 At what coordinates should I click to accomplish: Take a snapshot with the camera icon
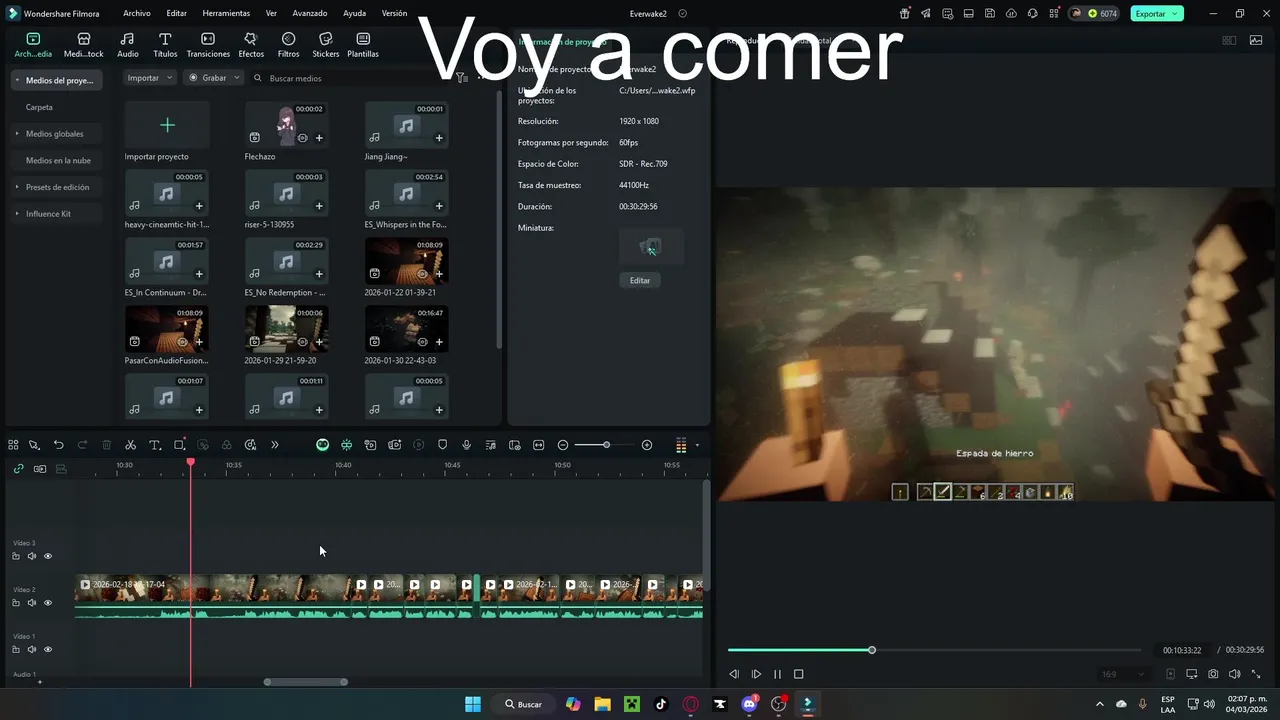[1213, 675]
